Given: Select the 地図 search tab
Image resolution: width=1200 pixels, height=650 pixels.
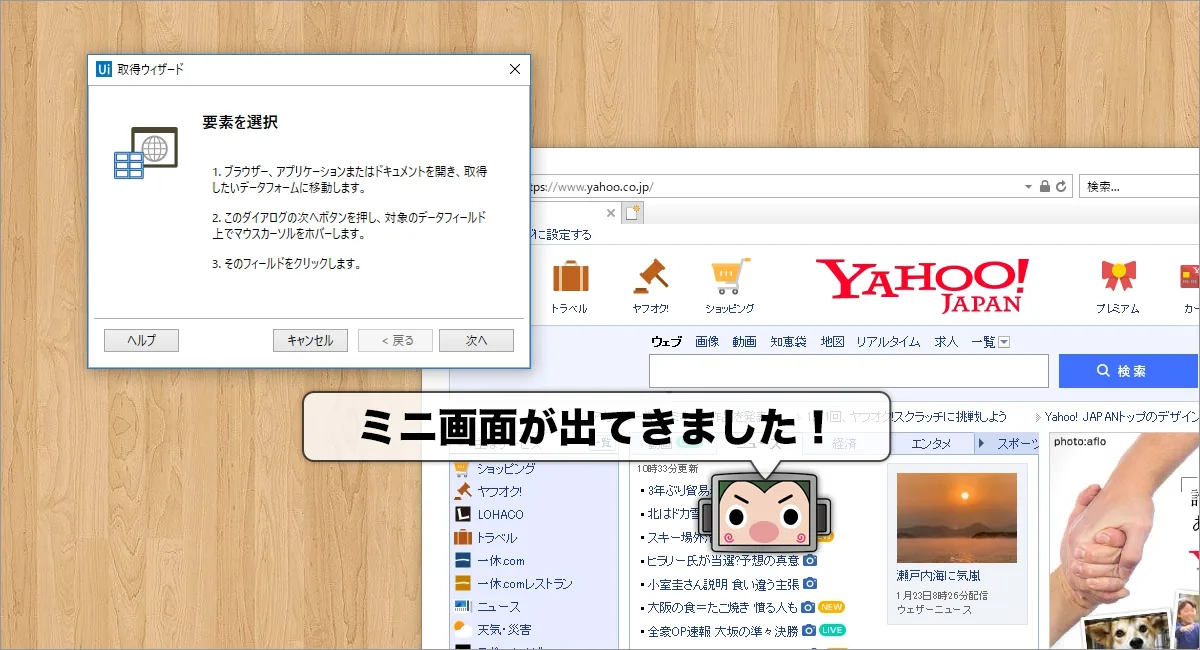Looking at the screenshot, I should pyautogui.click(x=832, y=342).
